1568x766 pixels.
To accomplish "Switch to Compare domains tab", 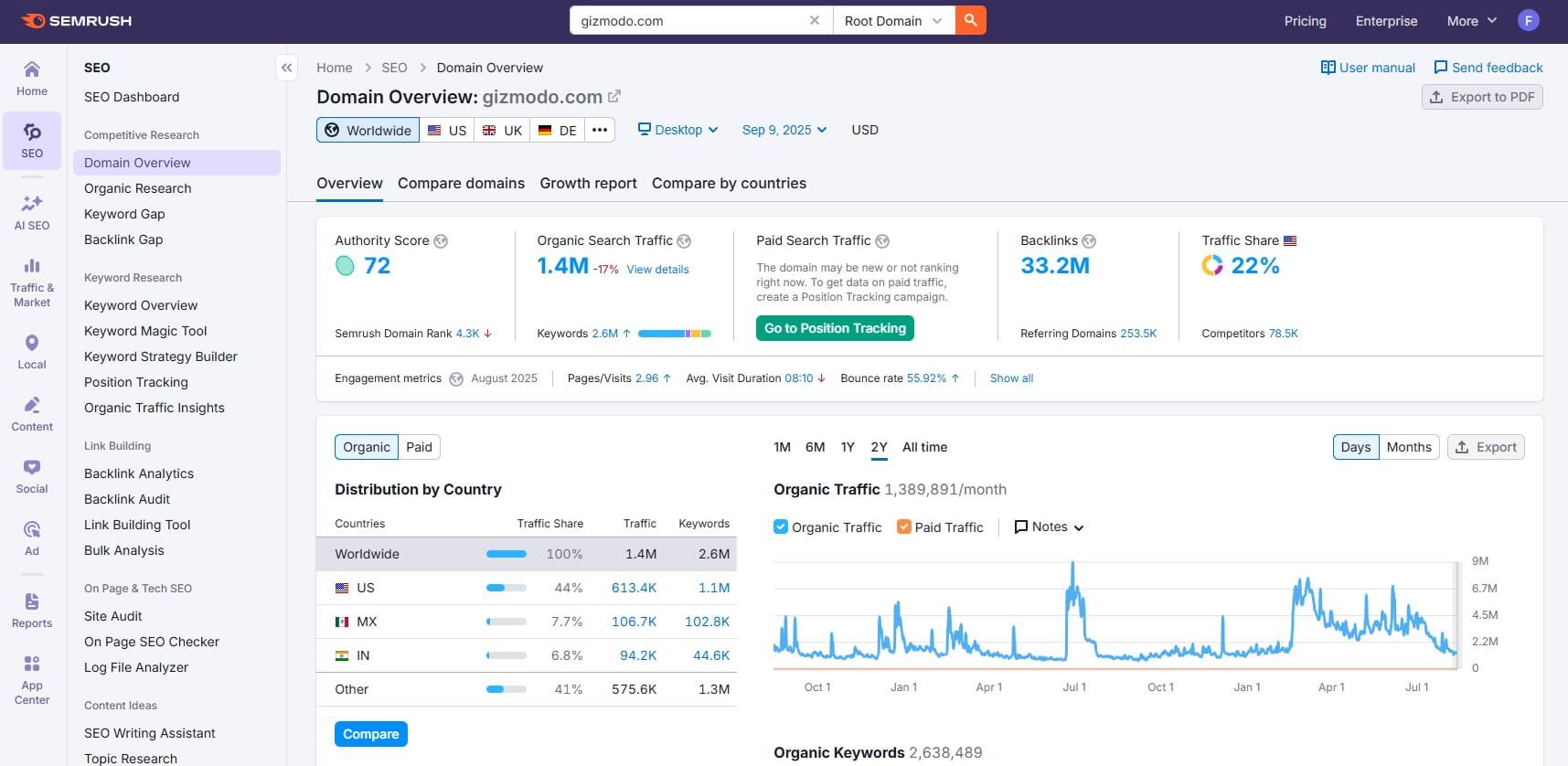I will tap(461, 183).
